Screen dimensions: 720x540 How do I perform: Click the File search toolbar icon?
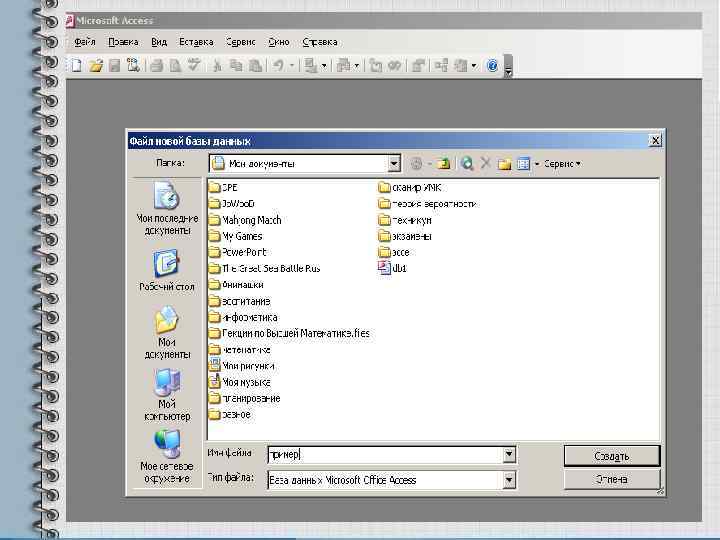[x=133, y=66]
